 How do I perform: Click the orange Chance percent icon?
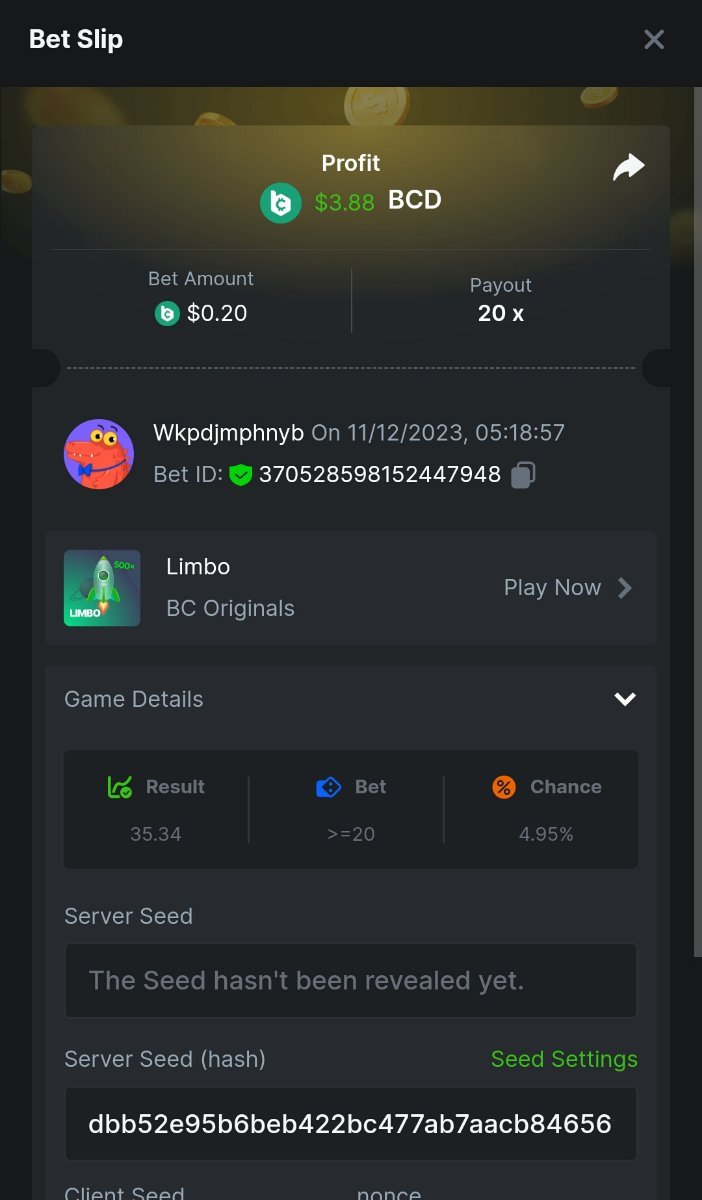tap(504, 787)
